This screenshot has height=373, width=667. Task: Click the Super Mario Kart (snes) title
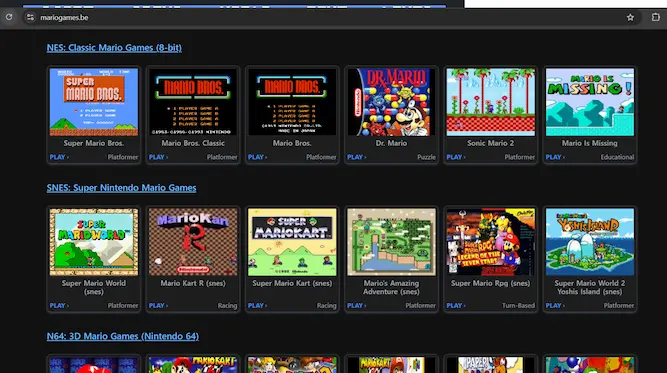click(x=292, y=283)
